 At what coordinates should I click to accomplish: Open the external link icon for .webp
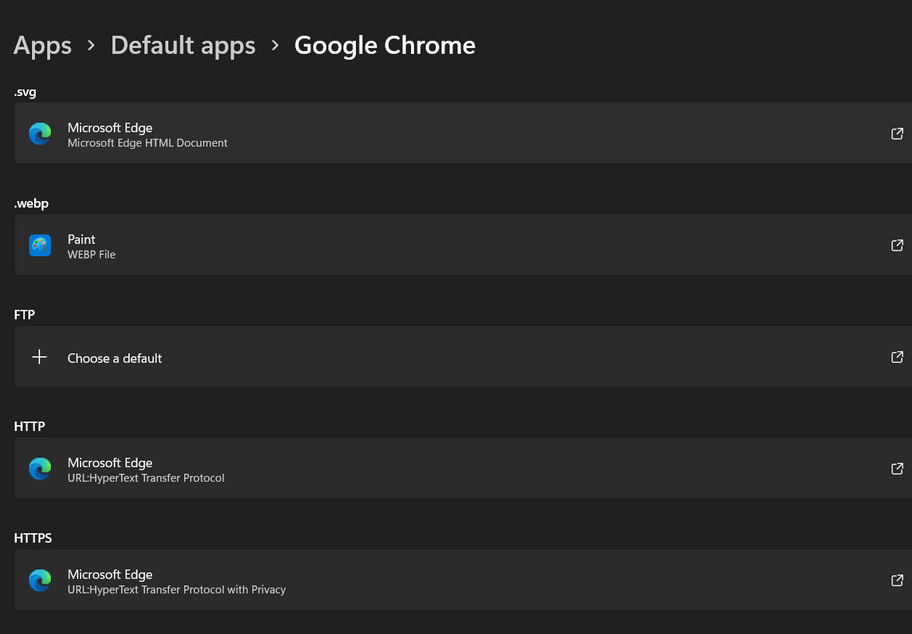[x=897, y=245]
